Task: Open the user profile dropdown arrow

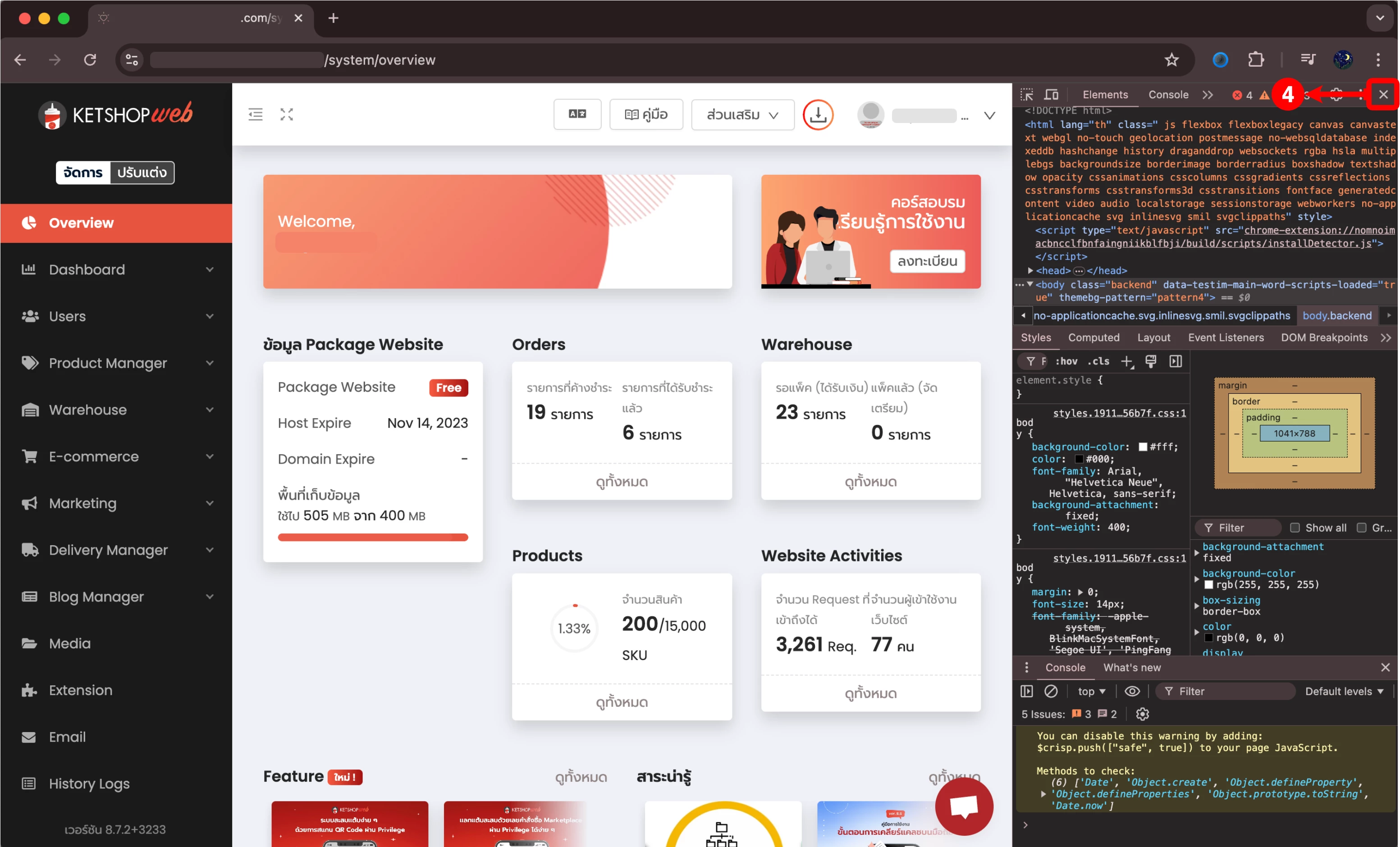Action: click(989, 116)
